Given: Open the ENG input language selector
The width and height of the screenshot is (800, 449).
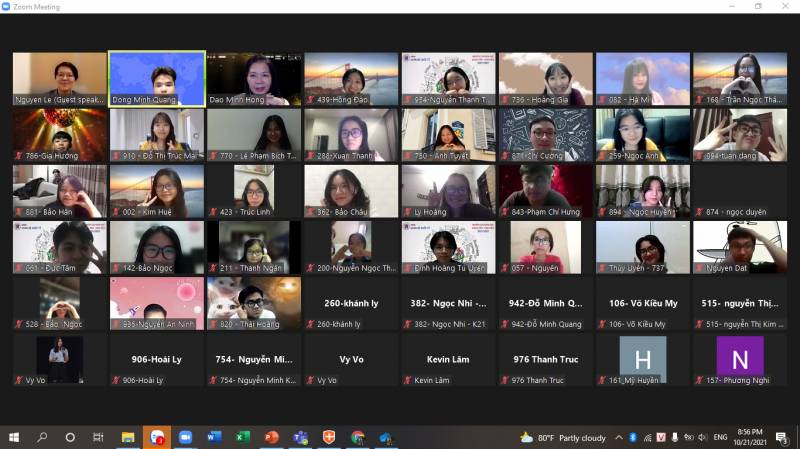Looking at the screenshot, I should (718, 437).
